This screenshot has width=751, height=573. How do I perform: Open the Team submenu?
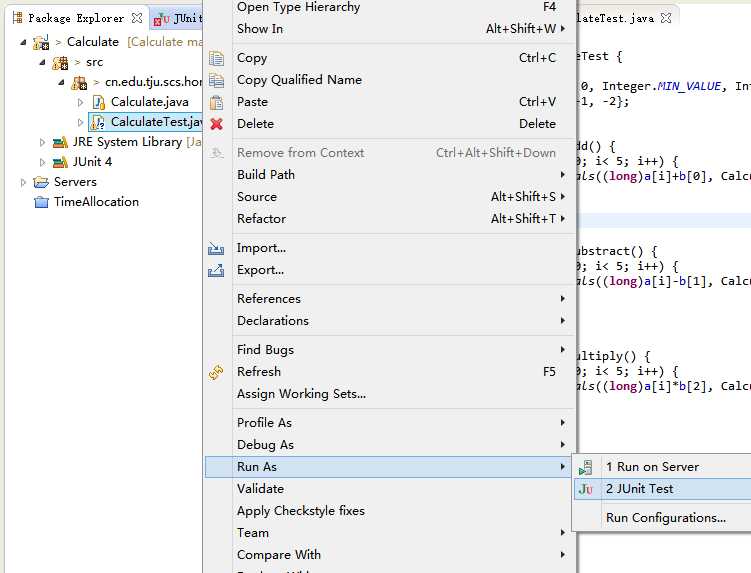point(390,533)
